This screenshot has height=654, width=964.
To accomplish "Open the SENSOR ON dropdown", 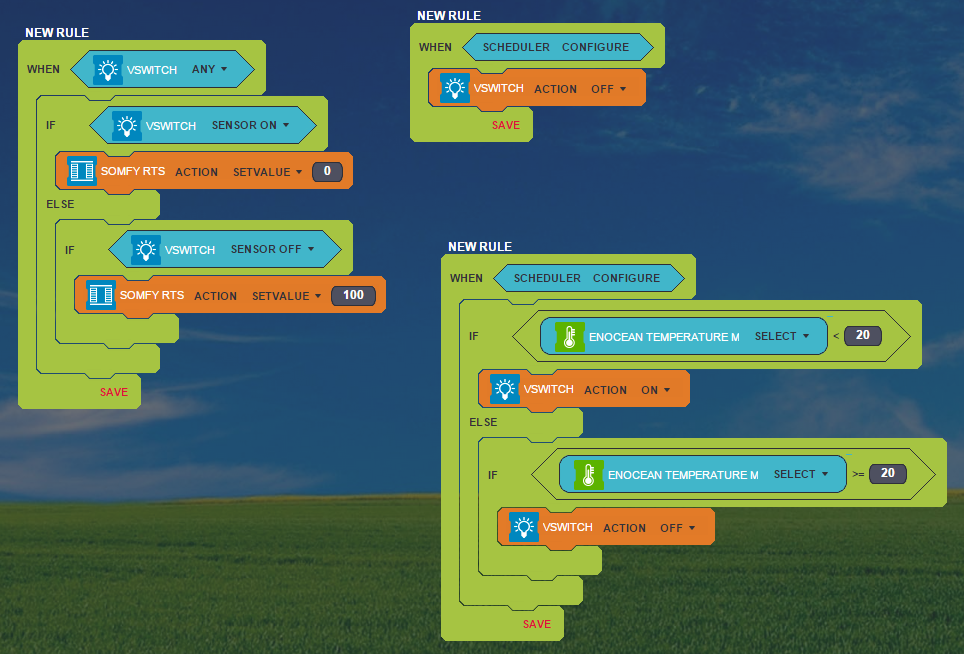I will (250, 126).
